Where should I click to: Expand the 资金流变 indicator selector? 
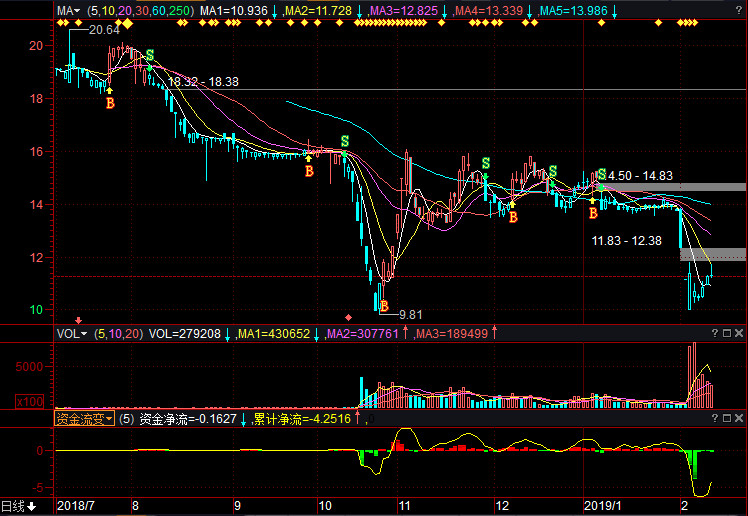point(84,420)
